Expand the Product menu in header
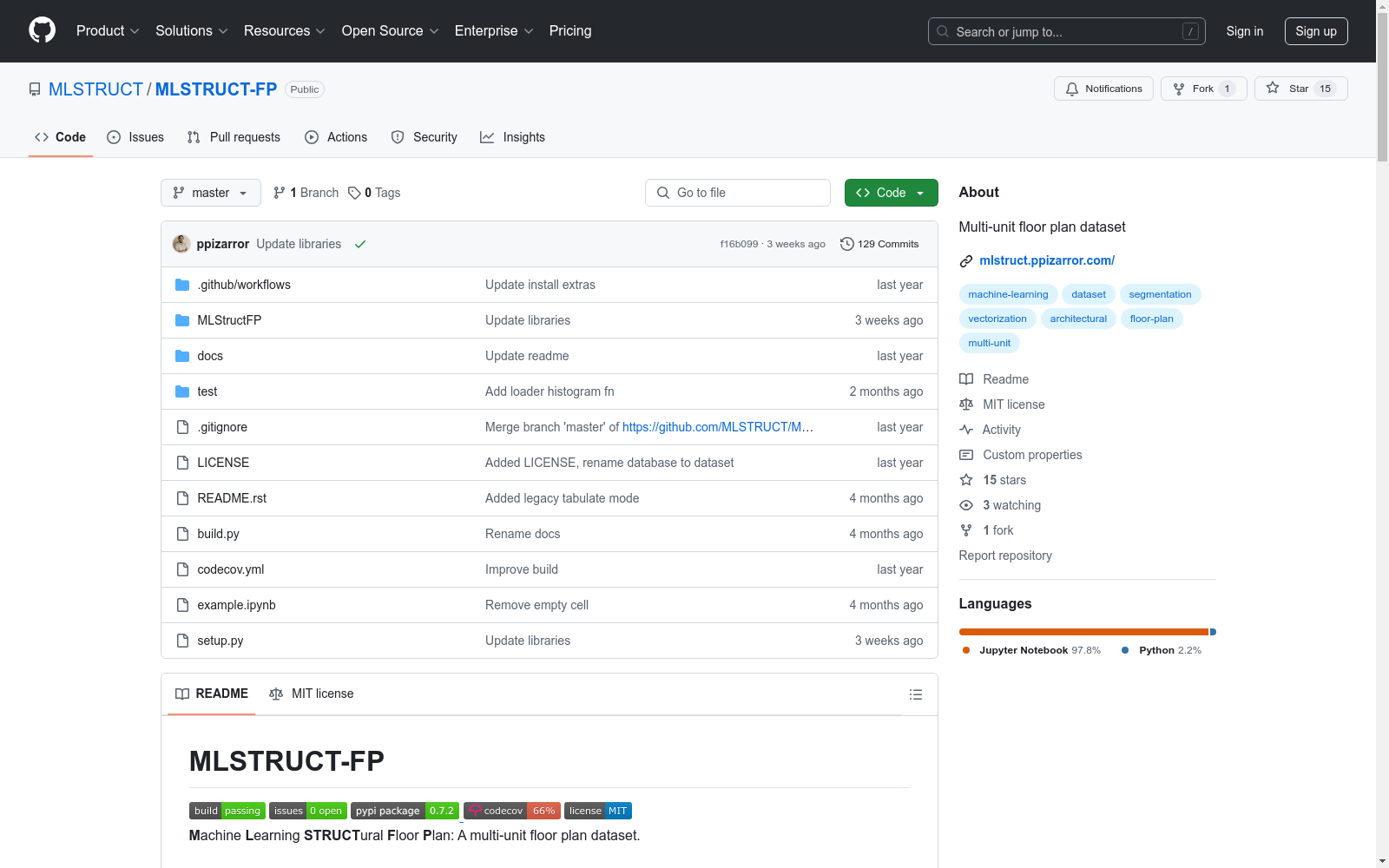The width and height of the screenshot is (1389, 868). click(x=108, y=31)
